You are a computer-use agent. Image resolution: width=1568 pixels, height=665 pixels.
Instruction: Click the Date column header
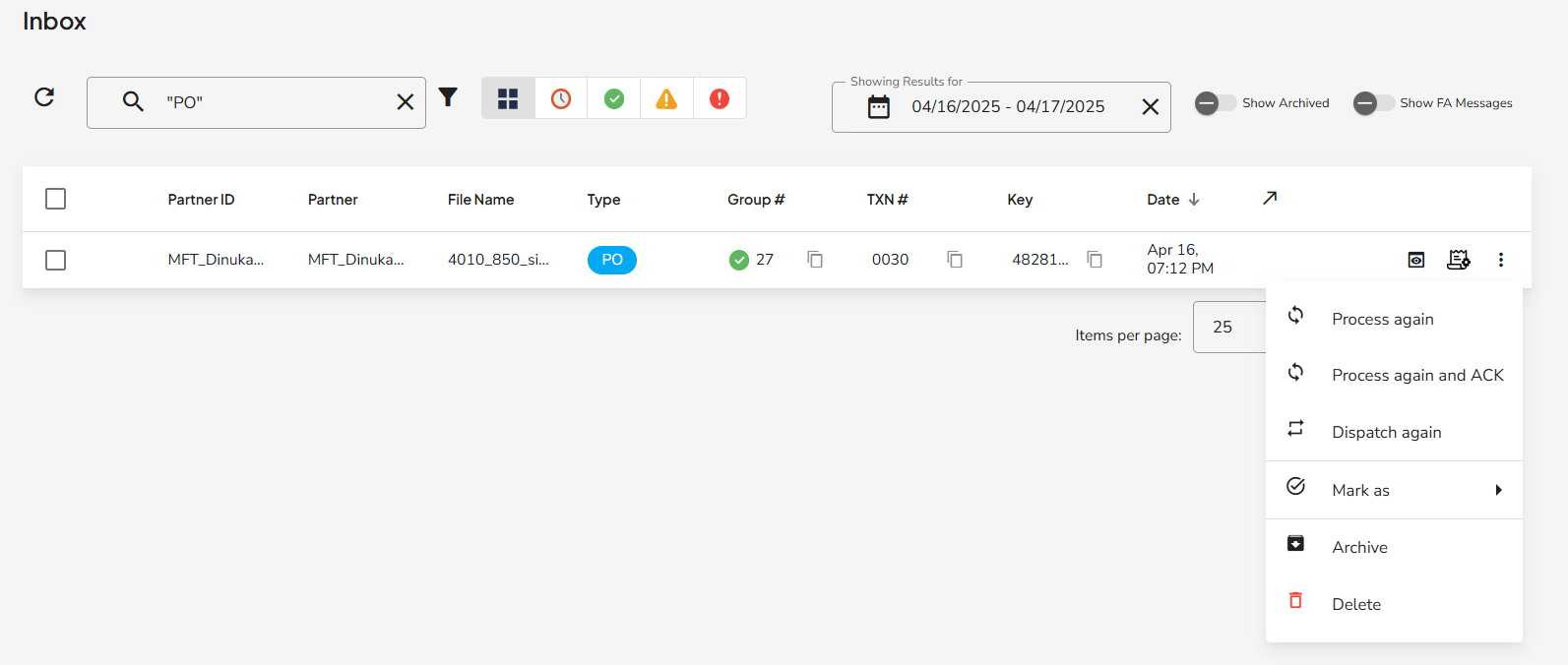1162,200
